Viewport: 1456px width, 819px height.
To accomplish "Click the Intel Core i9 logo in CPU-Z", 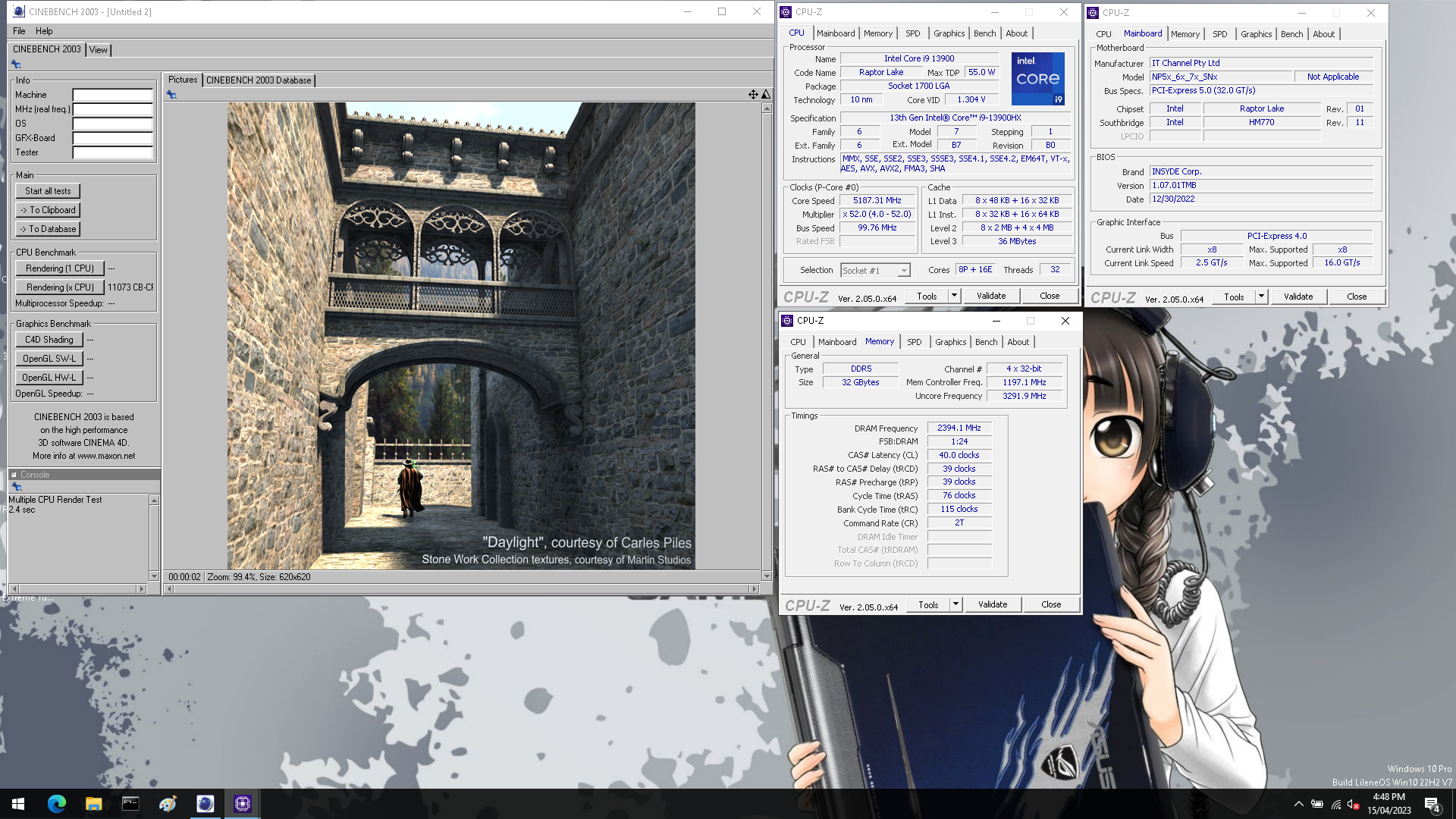I will coord(1037,79).
